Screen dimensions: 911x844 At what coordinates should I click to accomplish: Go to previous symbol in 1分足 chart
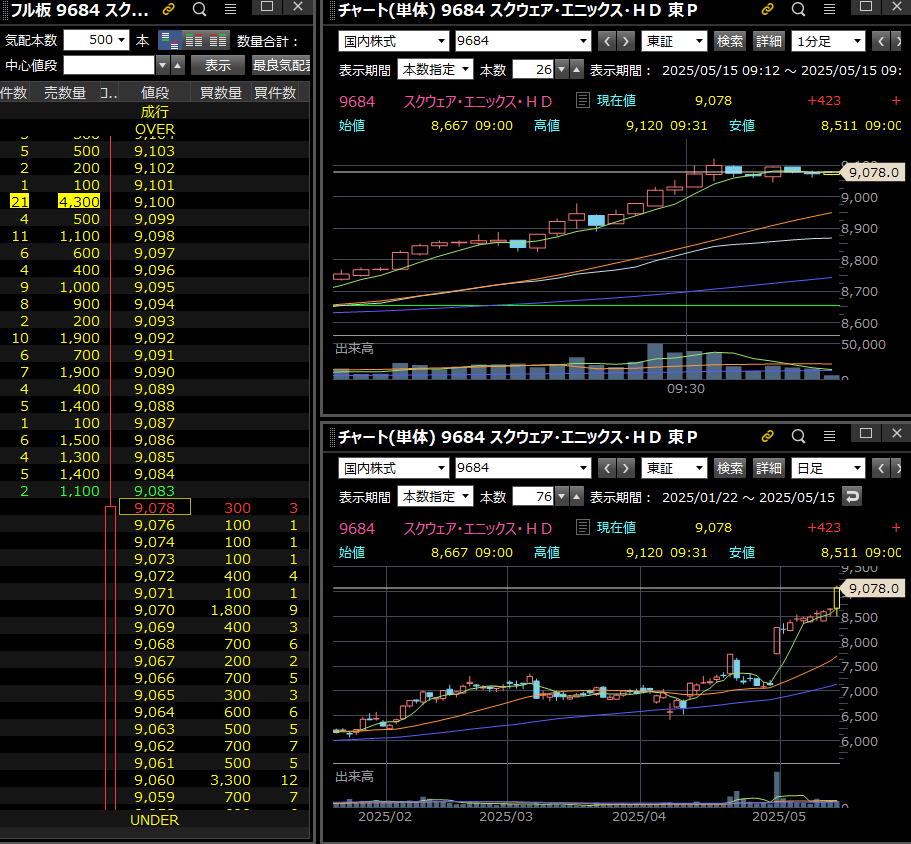pos(607,41)
